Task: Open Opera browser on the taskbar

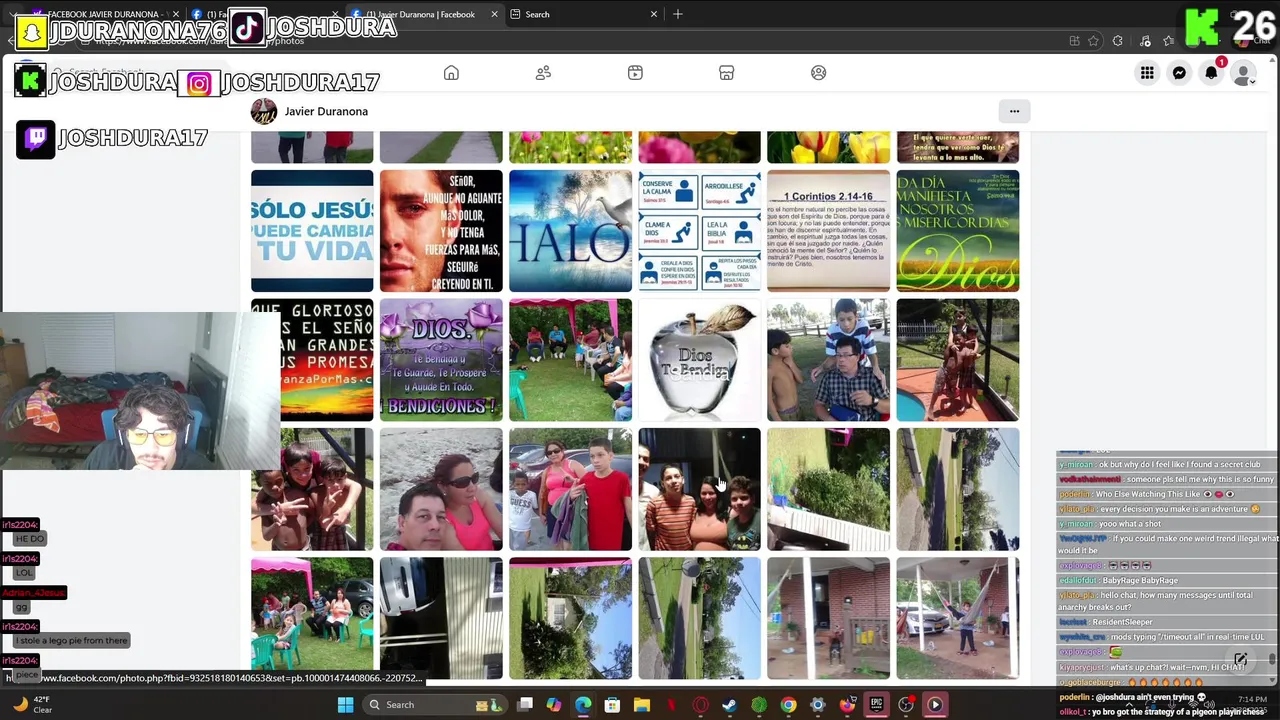Action: tap(700, 704)
